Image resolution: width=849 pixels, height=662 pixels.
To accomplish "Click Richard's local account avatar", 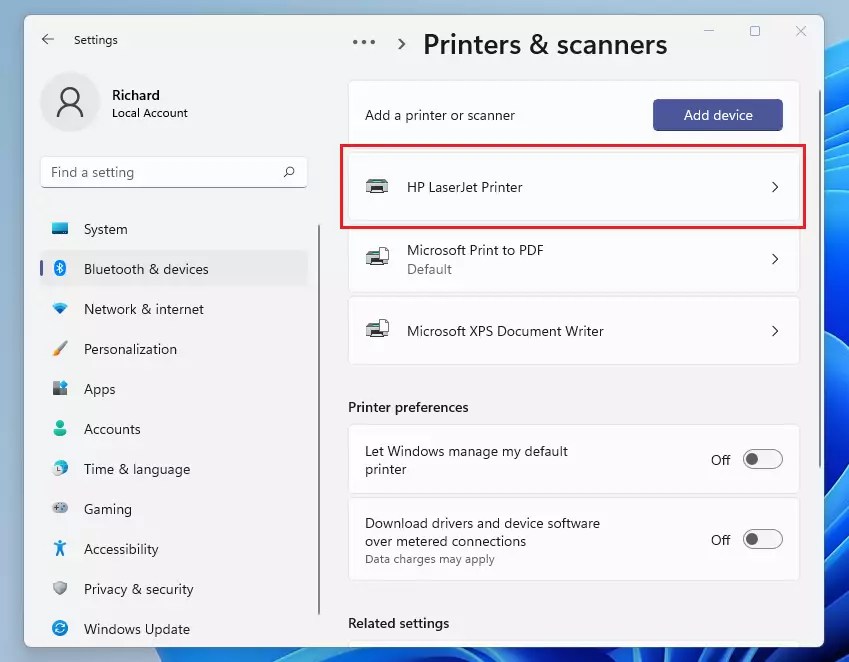I will pyautogui.click(x=69, y=103).
